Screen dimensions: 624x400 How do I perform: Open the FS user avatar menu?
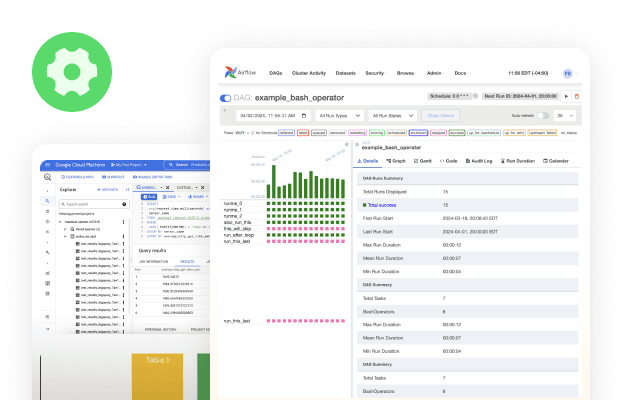pos(568,73)
